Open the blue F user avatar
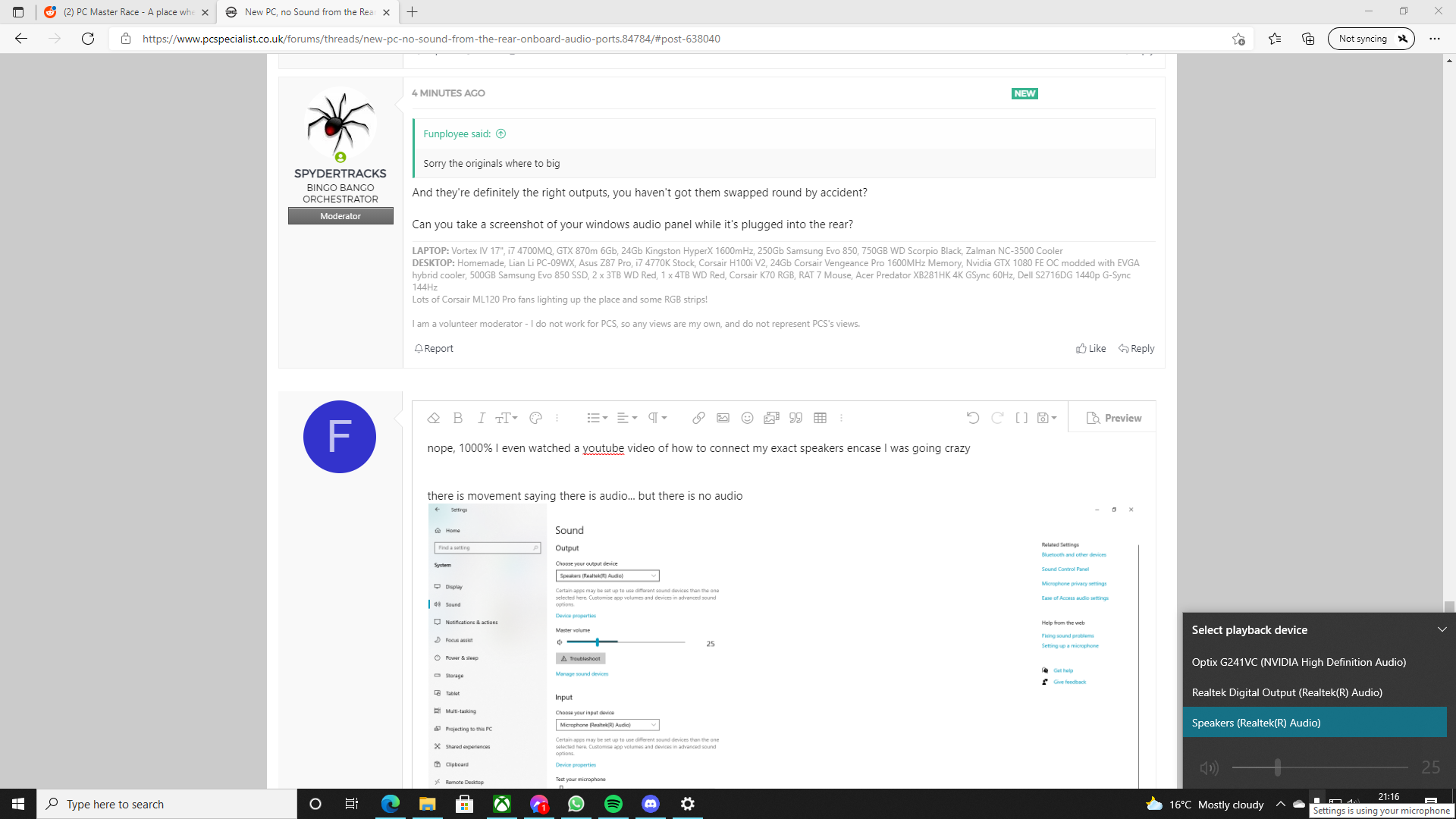 [339, 437]
